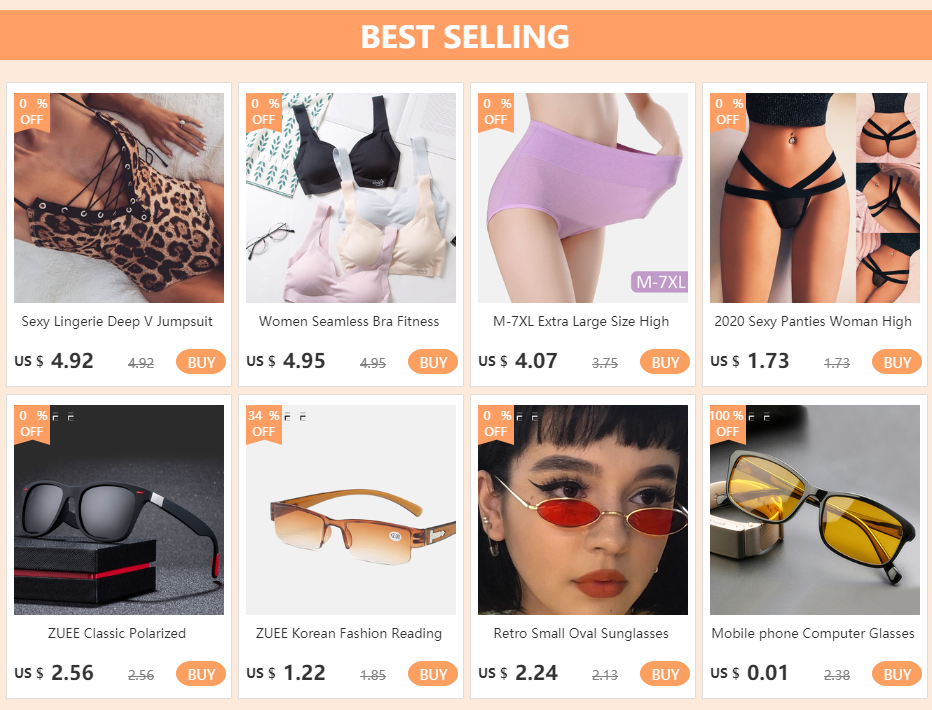Buy the Deep V Jumpsuit for 4.92
The height and width of the screenshot is (710, 932).
[x=201, y=362]
